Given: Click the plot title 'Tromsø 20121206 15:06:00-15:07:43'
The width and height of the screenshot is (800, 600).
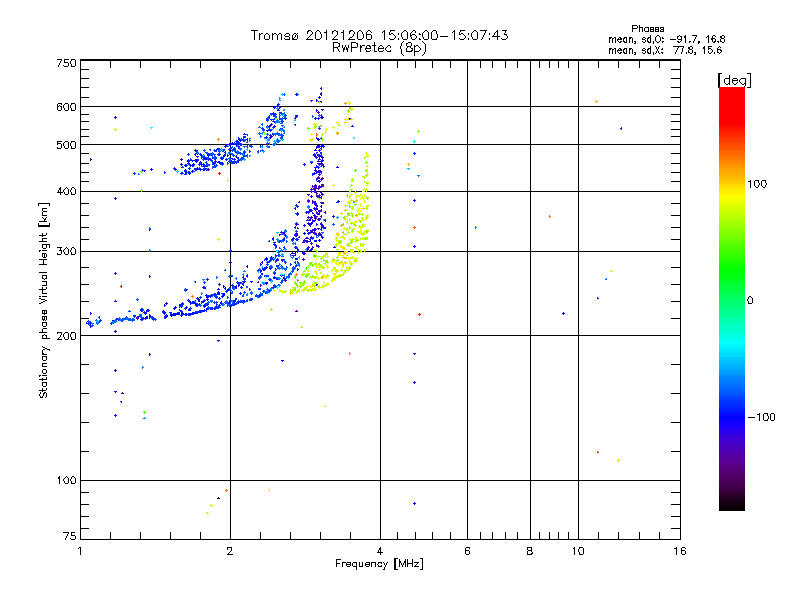Looking at the screenshot, I should click(379, 35).
